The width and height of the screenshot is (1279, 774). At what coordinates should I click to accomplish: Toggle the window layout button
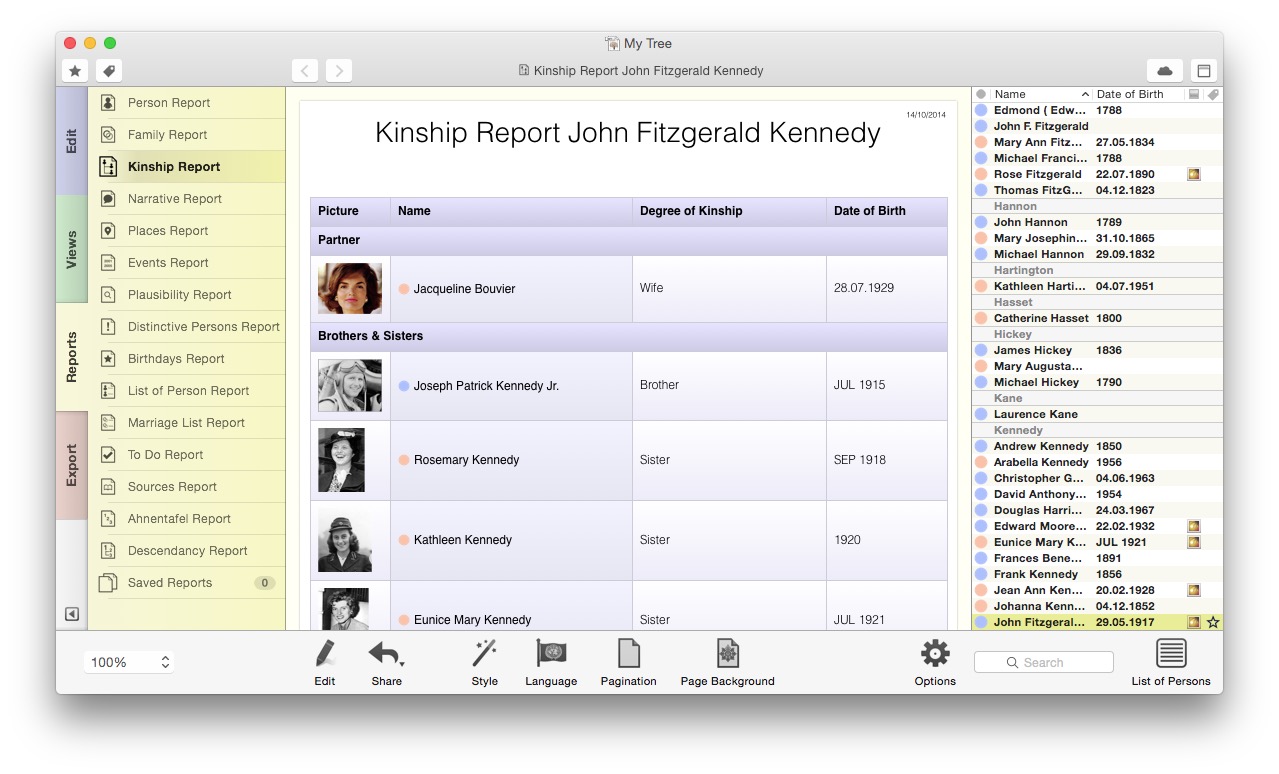(1204, 71)
